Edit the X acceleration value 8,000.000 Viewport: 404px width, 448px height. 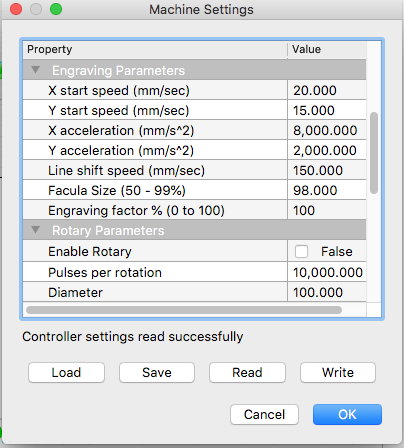327,130
